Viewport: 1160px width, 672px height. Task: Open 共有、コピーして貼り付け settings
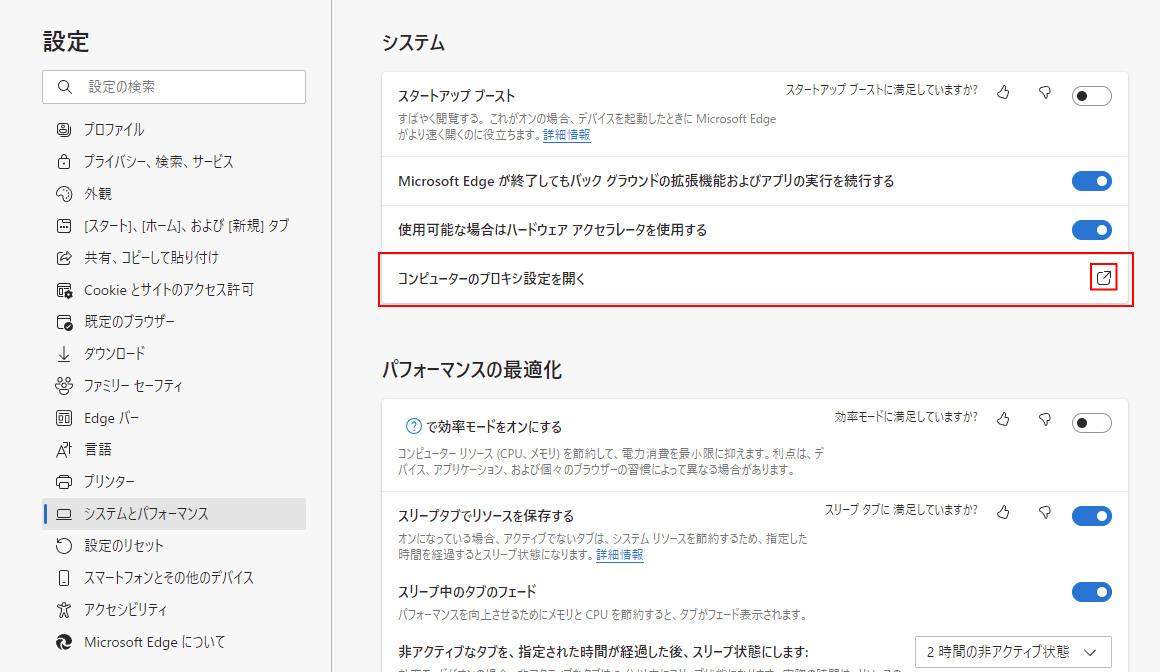pos(174,258)
